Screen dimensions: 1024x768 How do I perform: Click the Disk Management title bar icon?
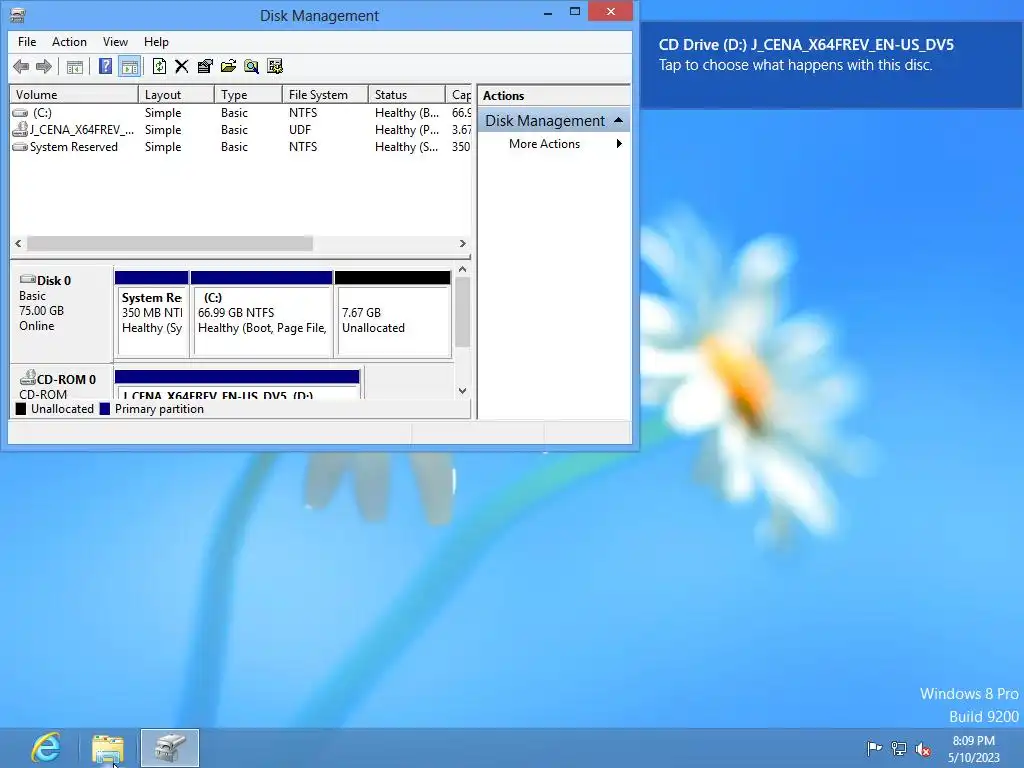coord(18,14)
